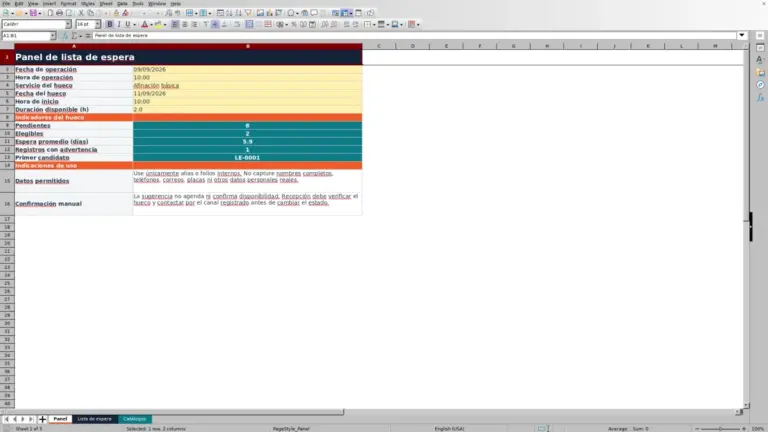Expand the Font Color dropdown arrow
768x432 pixels.
[x=151, y=24]
